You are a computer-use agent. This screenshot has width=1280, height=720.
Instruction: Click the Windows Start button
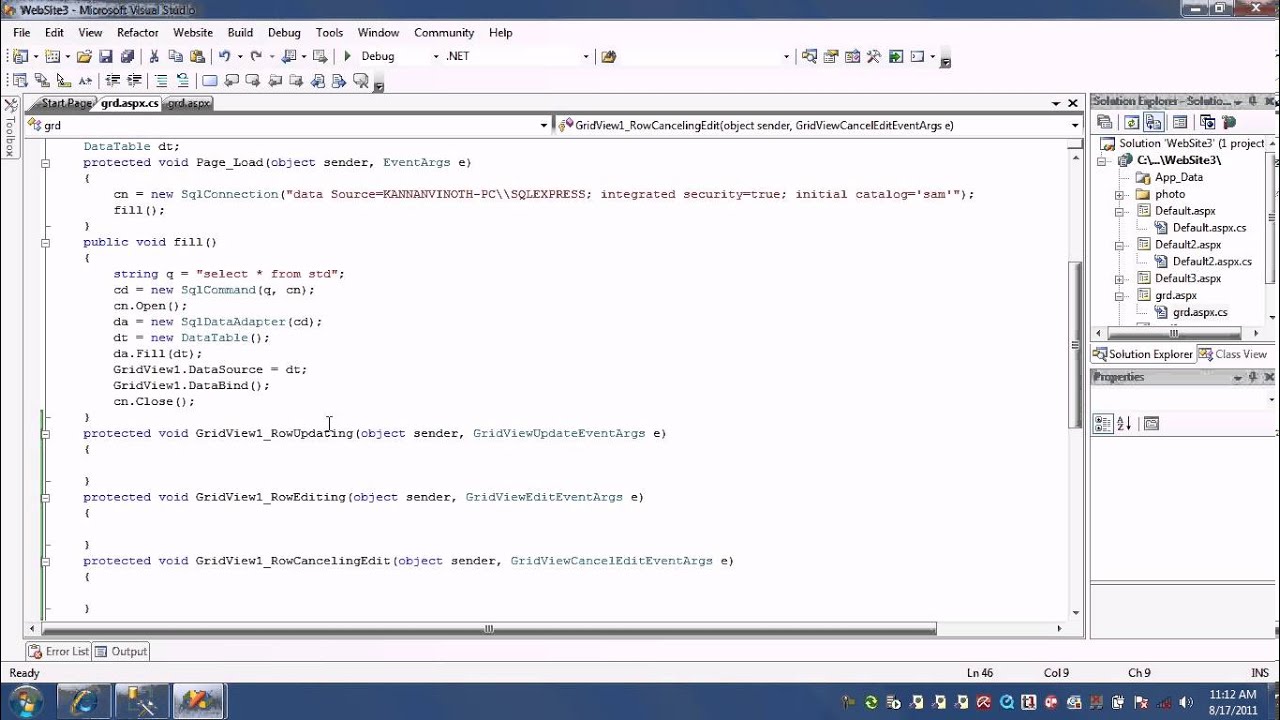24,702
